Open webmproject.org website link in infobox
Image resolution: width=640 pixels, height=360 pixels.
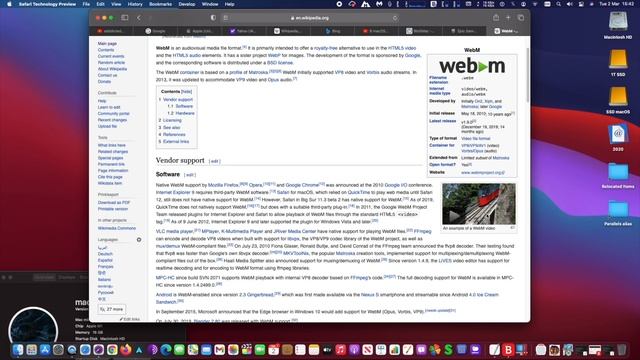tap(483, 173)
